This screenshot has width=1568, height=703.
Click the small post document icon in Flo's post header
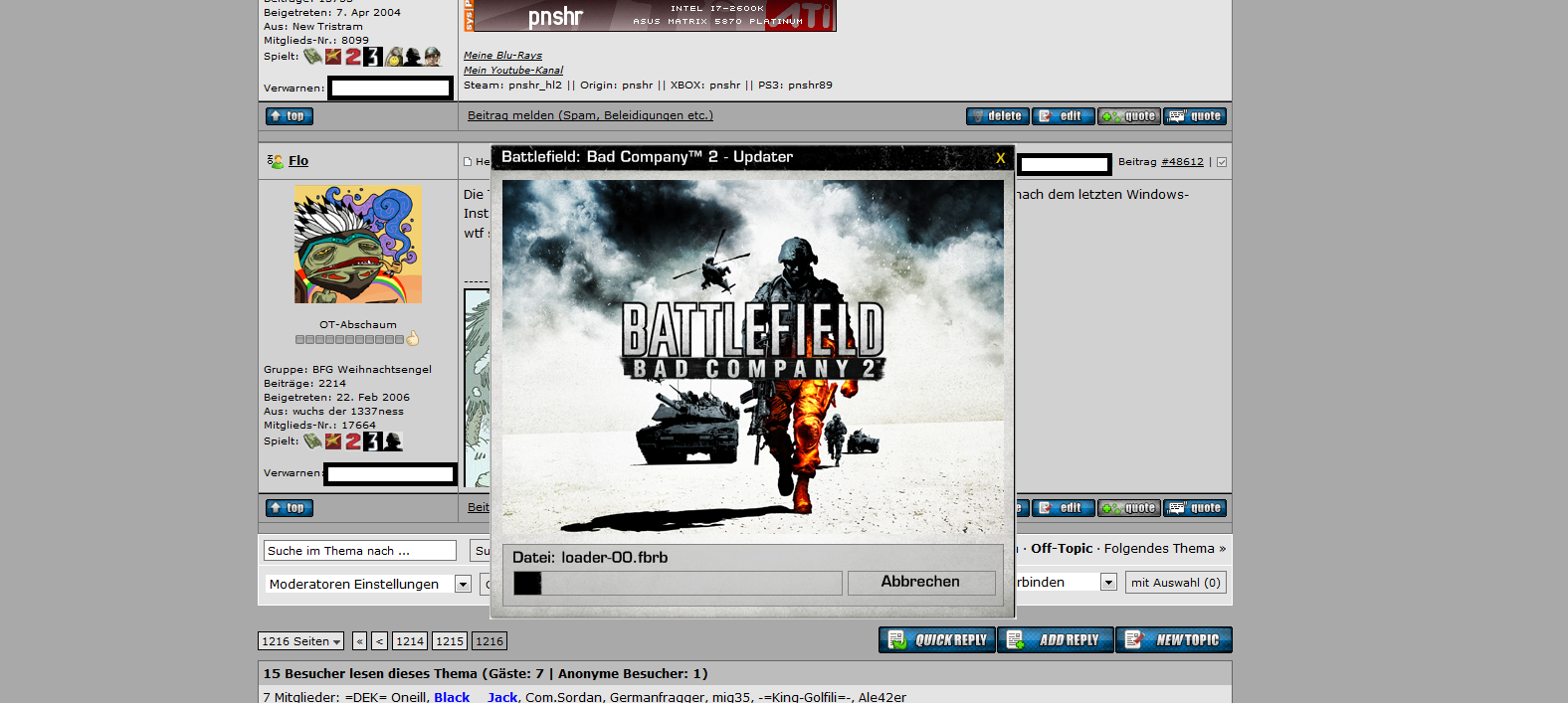point(468,162)
